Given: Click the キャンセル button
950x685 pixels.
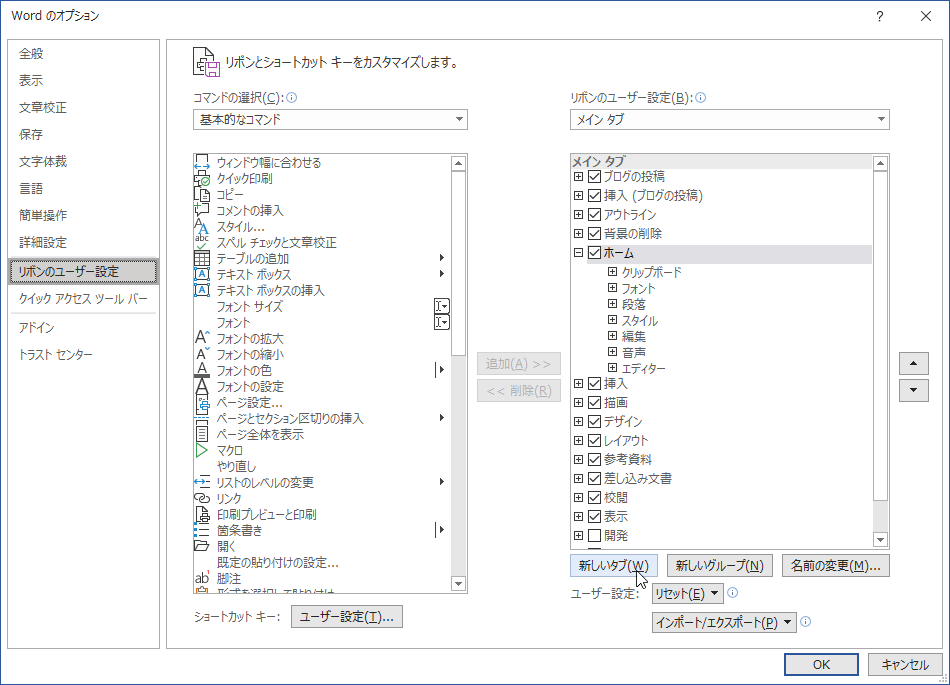Looking at the screenshot, I should click(x=905, y=664).
